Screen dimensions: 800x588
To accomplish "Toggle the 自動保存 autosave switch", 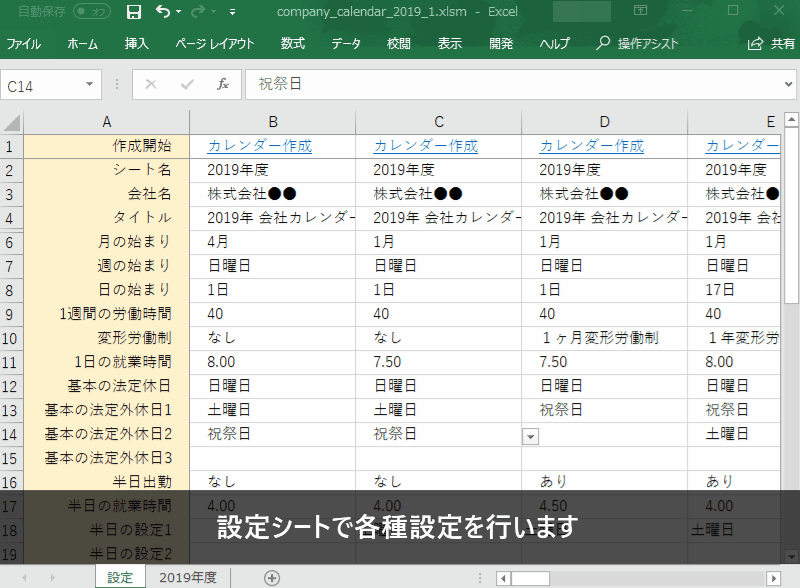I will pyautogui.click(x=92, y=12).
